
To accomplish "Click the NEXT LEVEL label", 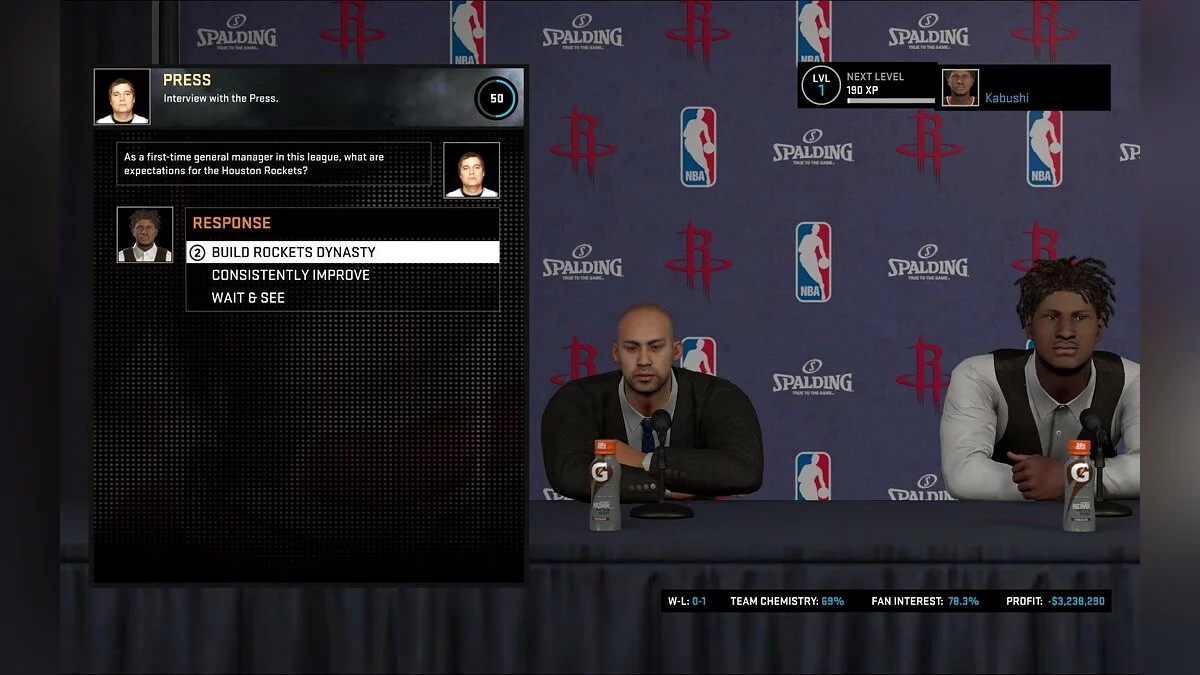I will [x=875, y=76].
